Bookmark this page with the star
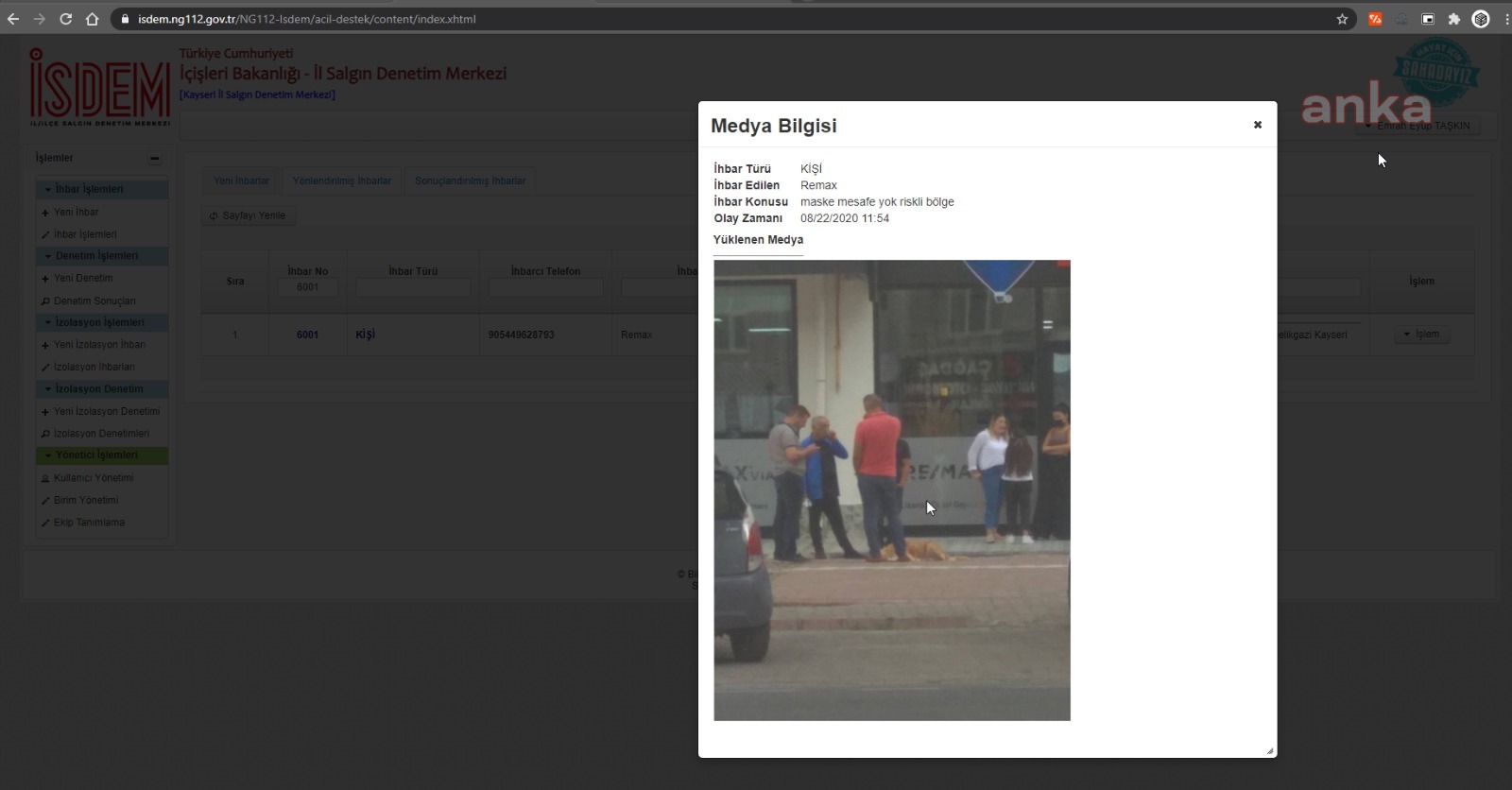The height and width of the screenshot is (790, 1512). [1342, 19]
